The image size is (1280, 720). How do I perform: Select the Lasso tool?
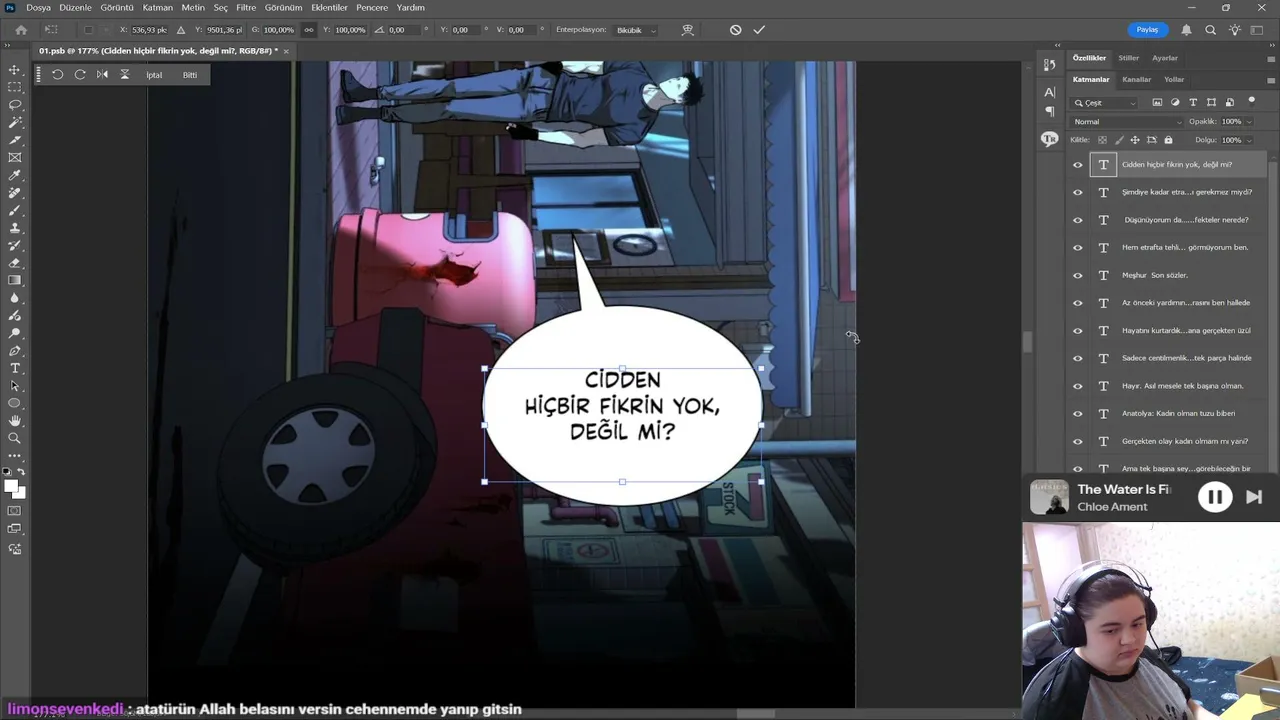point(15,105)
